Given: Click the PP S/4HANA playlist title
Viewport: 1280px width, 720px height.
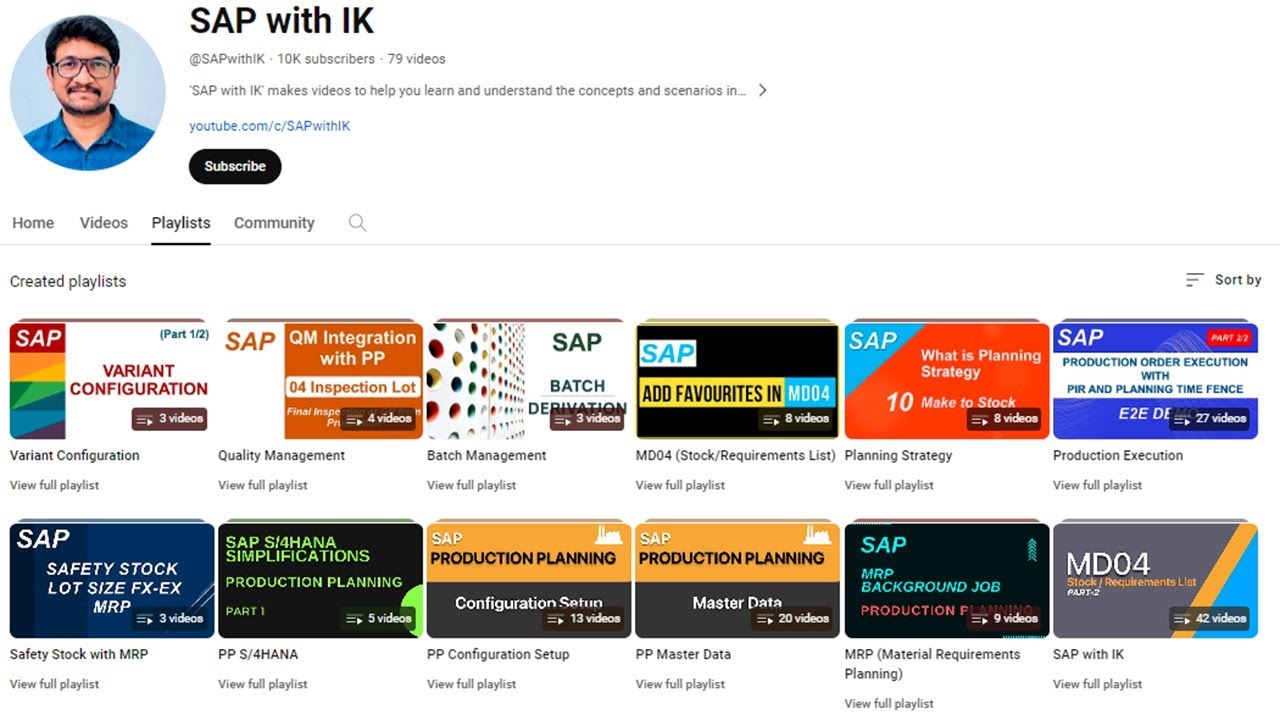Looking at the screenshot, I should click(258, 654).
